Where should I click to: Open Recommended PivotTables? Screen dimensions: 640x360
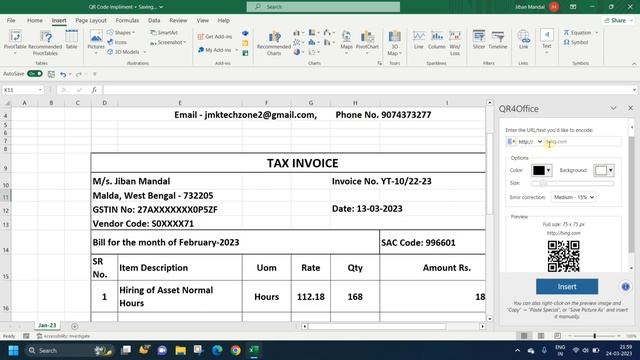[x=45, y=42]
